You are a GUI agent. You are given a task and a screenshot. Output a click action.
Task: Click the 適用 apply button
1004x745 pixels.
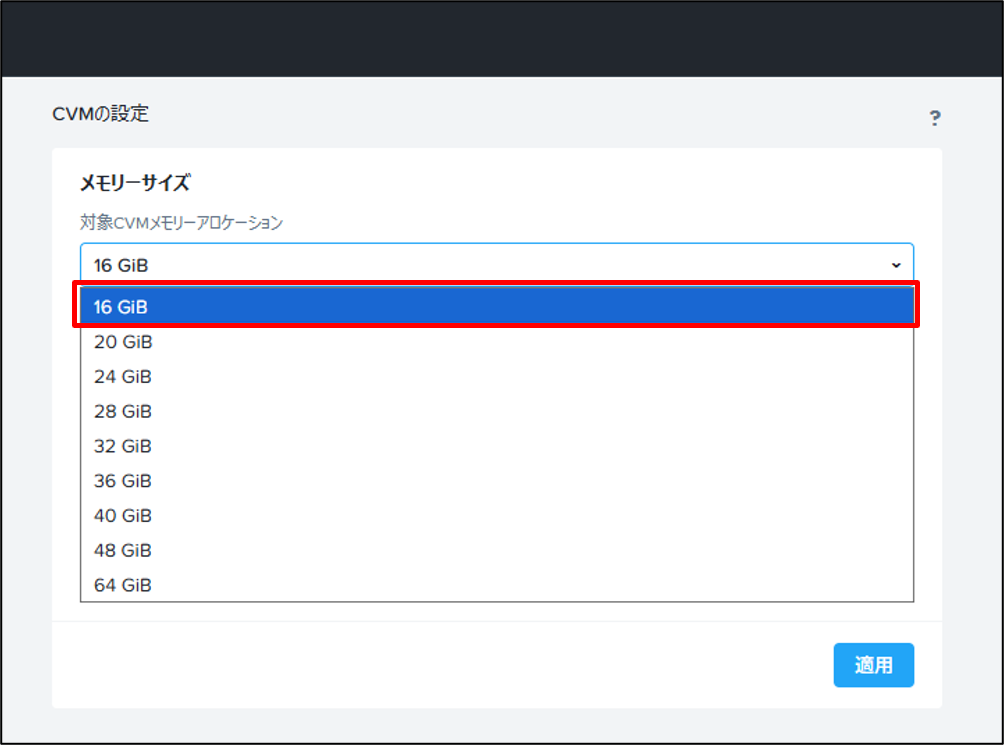click(873, 665)
